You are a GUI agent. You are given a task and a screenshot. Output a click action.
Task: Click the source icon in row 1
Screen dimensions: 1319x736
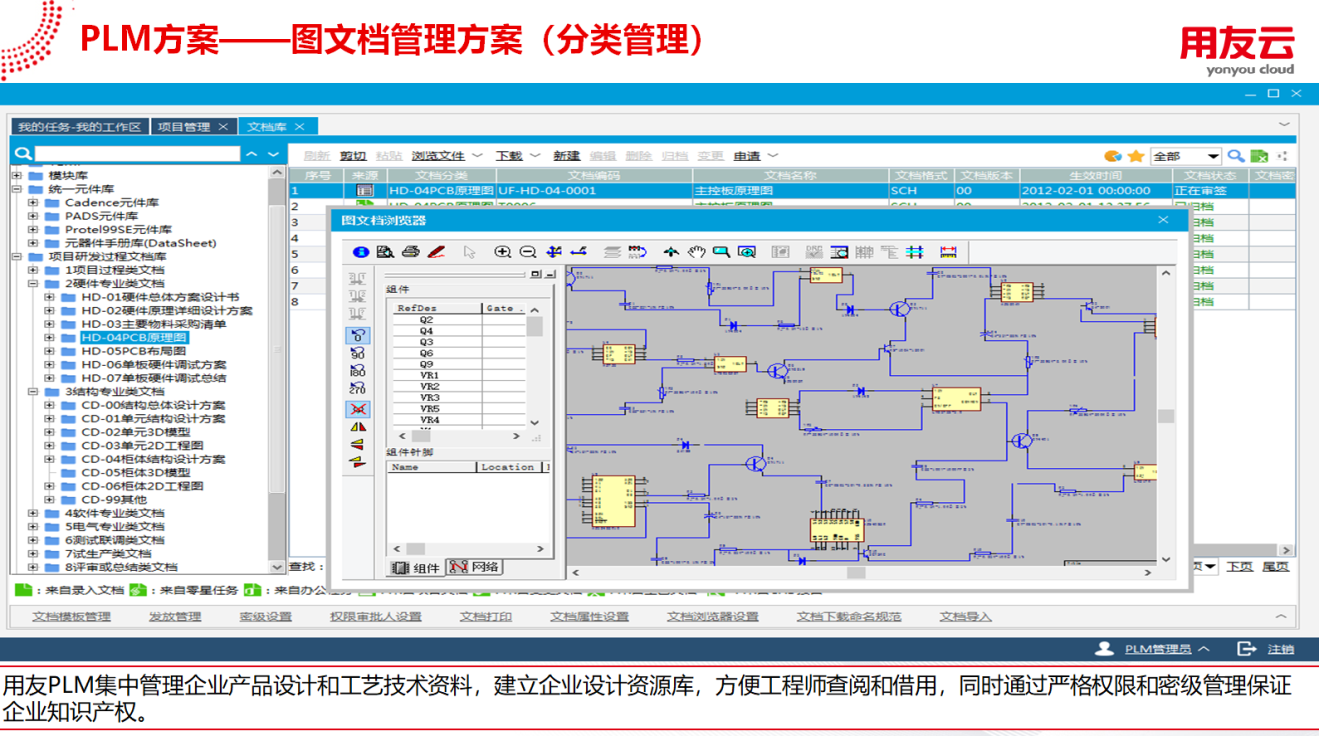(364, 190)
